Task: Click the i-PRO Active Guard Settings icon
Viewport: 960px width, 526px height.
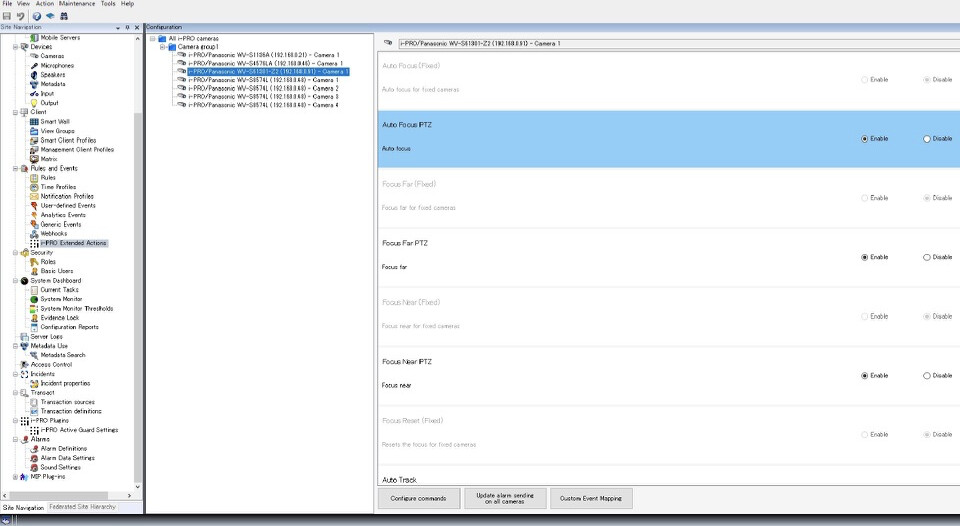Action: click(34, 430)
